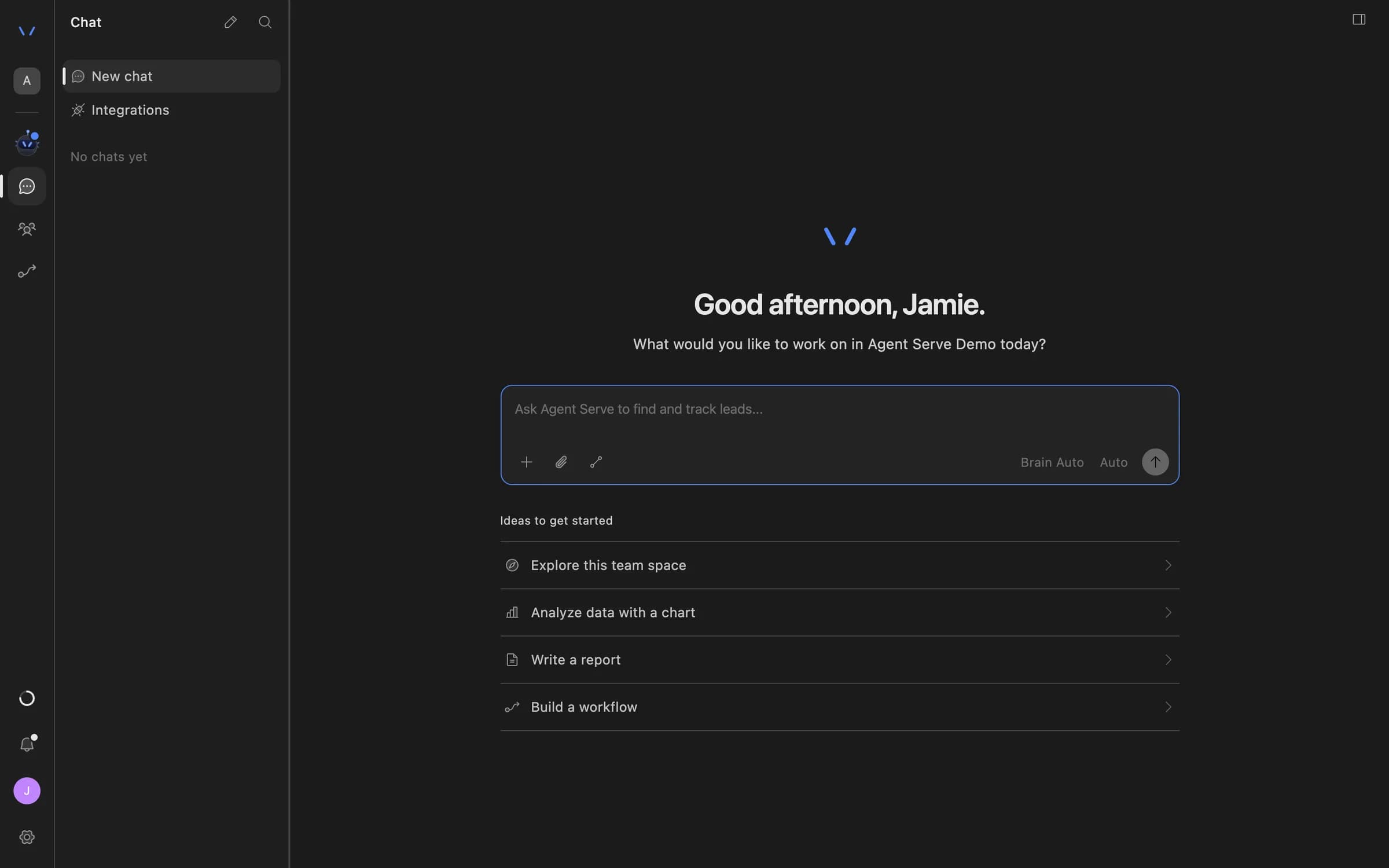Image resolution: width=1389 pixels, height=868 pixels.
Task: Toggle the right side panel icon
Action: coord(1359,20)
